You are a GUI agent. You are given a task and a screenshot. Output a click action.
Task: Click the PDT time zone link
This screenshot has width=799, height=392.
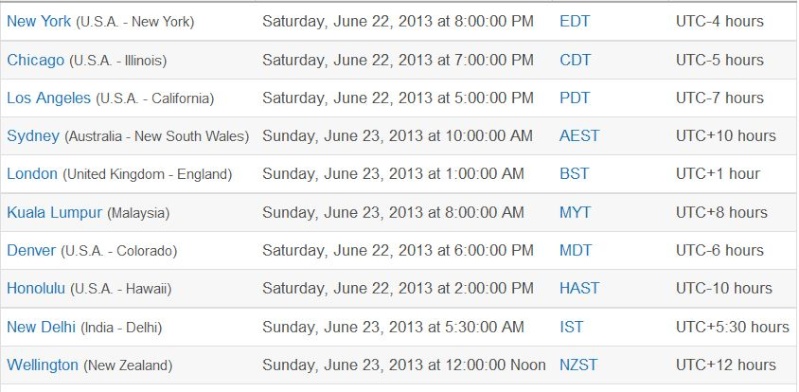[574, 98]
